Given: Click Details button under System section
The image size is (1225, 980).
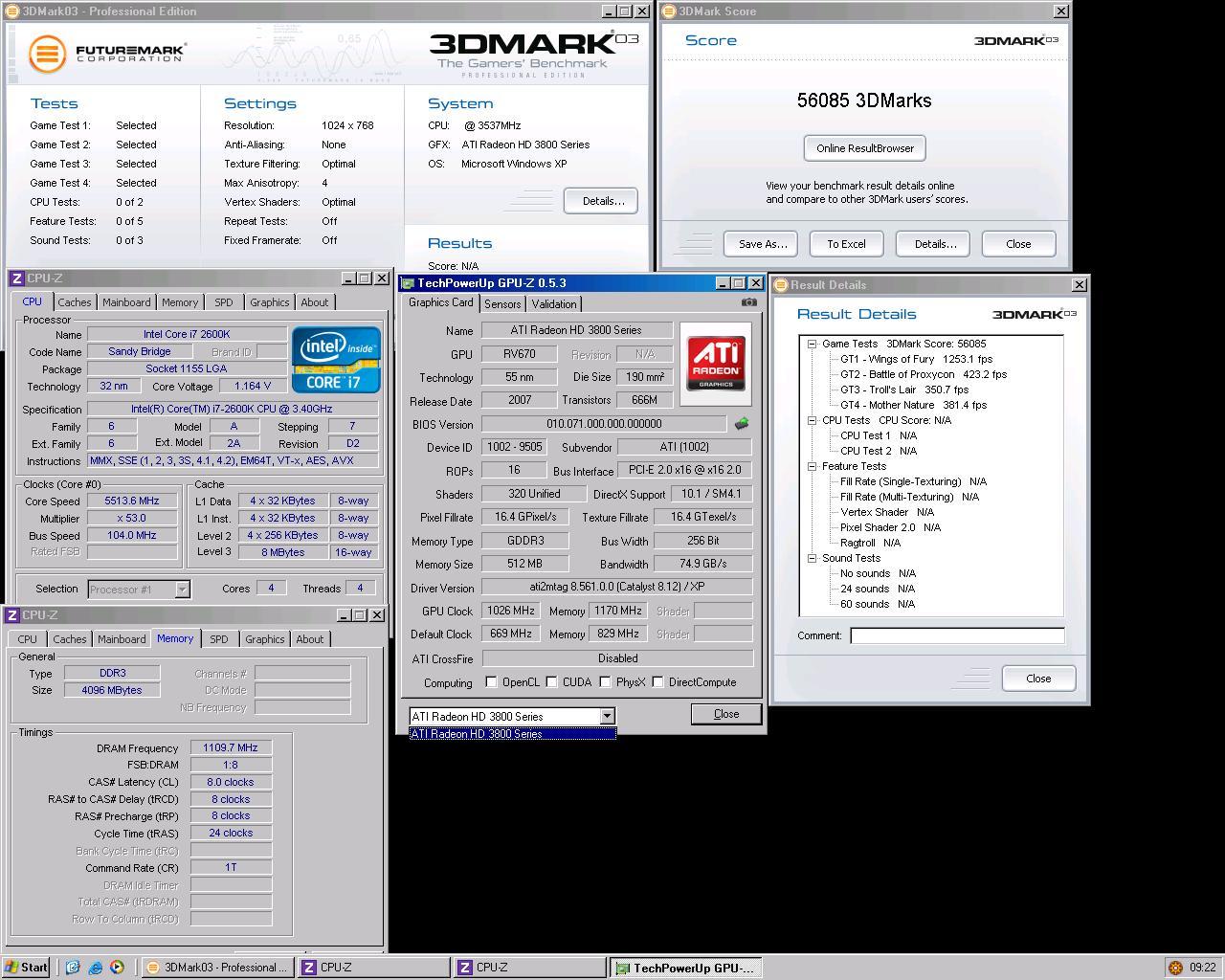Looking at the screenshot, I should point(601,201).
